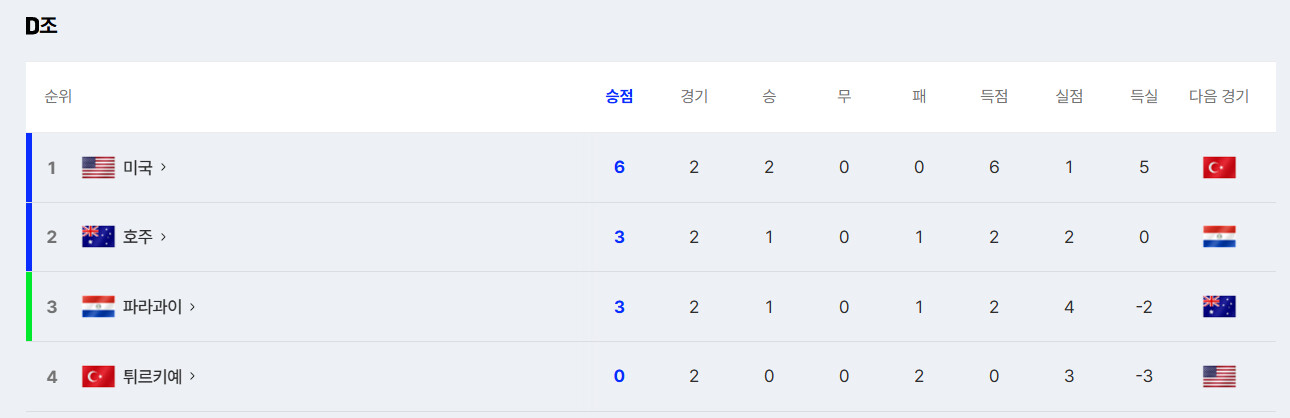Screen dimensions: 1290x418
Task: Expand the chevron next to 파라과이
Action: (192, 307)
